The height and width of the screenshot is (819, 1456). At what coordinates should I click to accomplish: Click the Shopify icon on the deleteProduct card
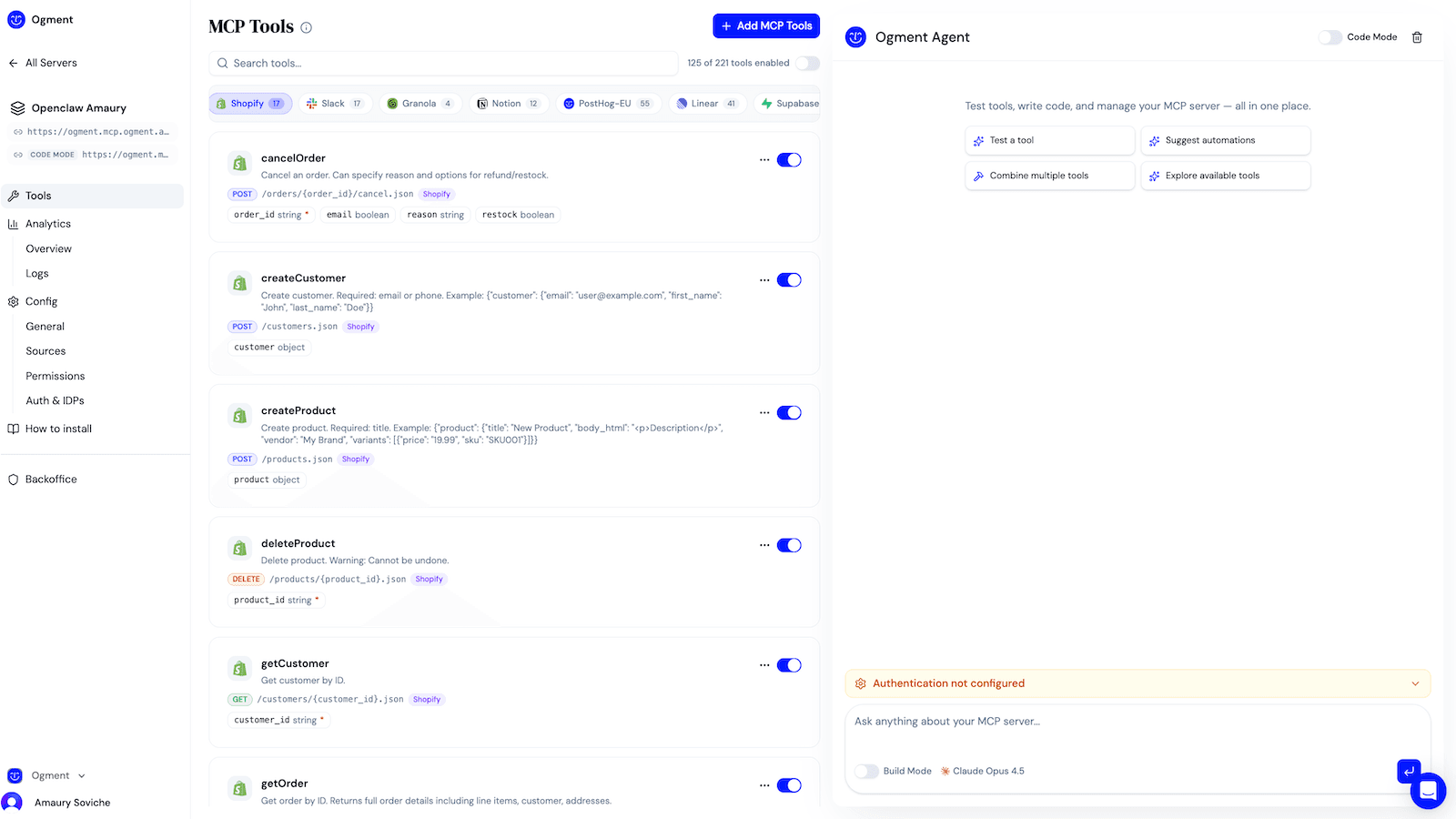tap(239, 548)
